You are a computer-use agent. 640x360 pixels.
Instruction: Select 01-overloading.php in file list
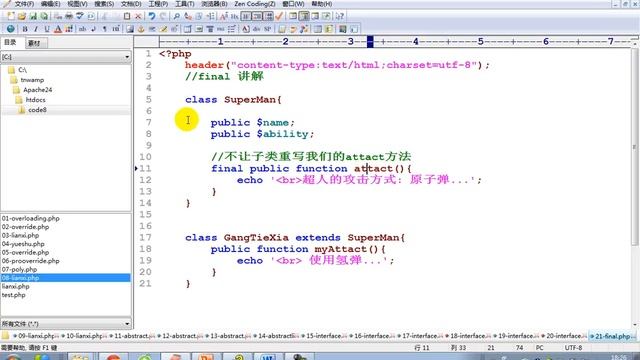(x=31, y=218)
